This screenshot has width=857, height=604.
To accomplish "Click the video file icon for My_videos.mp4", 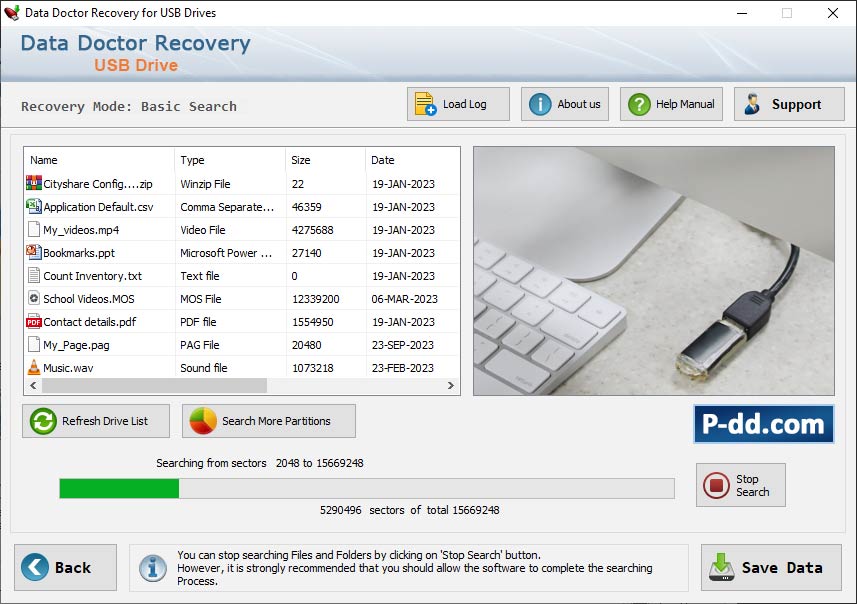I will (34, 230).
